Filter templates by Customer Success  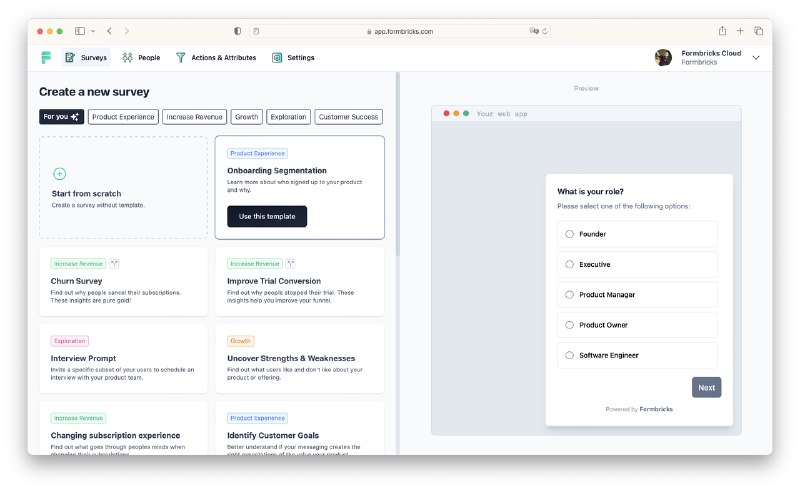[x=348, y=117]
